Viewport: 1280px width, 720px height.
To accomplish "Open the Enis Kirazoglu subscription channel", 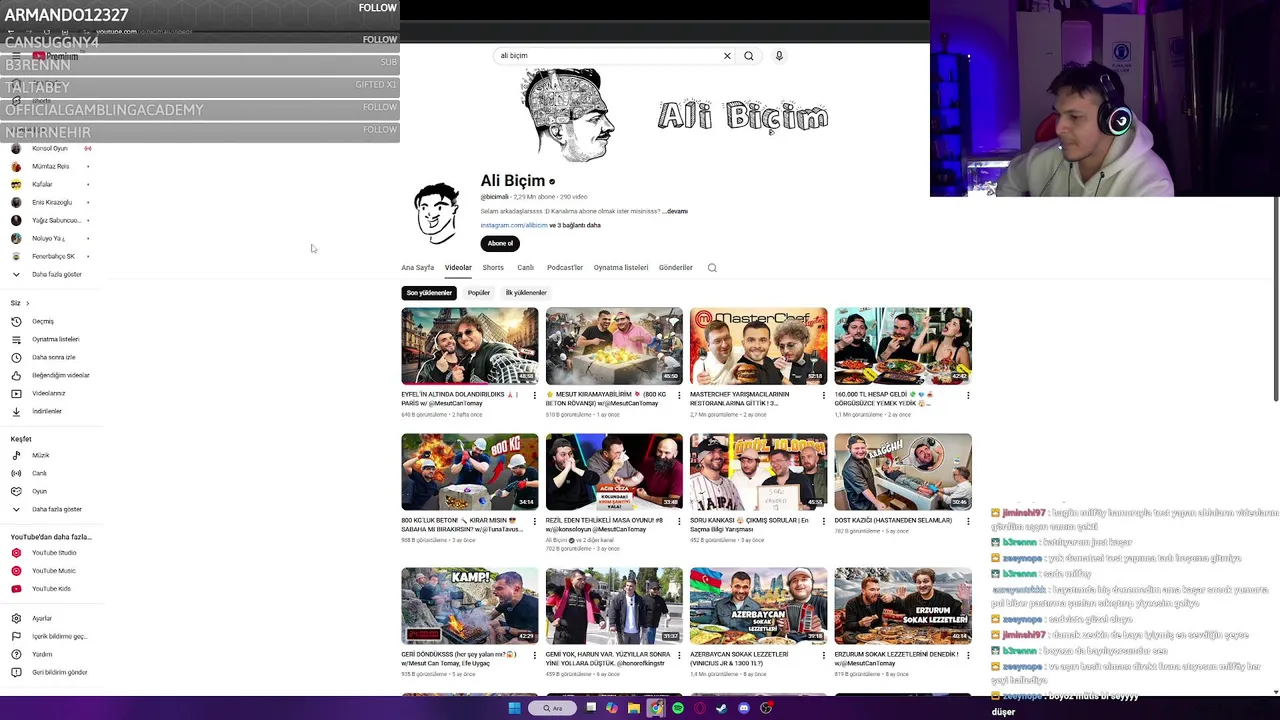I will point(50,202).
